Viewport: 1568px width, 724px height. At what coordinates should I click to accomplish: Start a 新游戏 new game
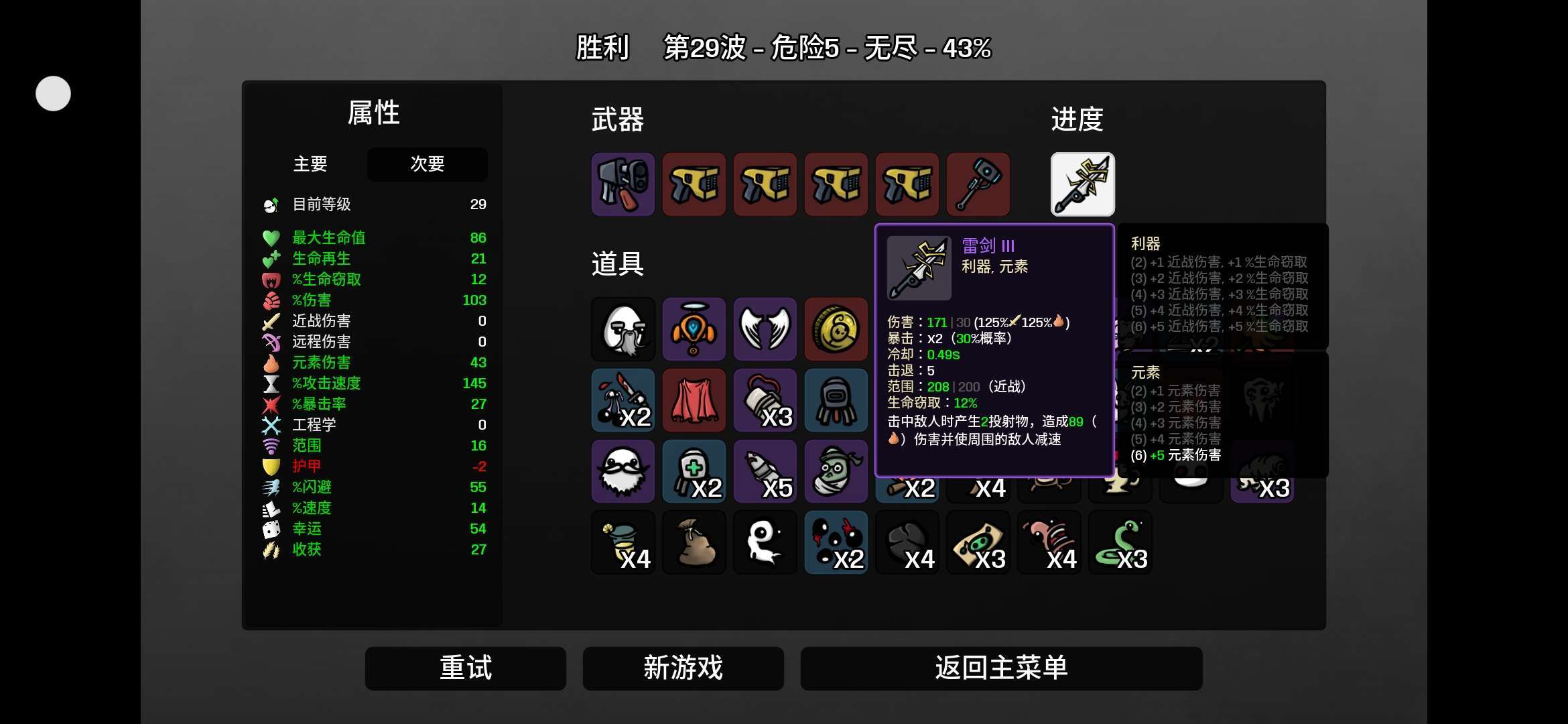click(x=683, y=668)
